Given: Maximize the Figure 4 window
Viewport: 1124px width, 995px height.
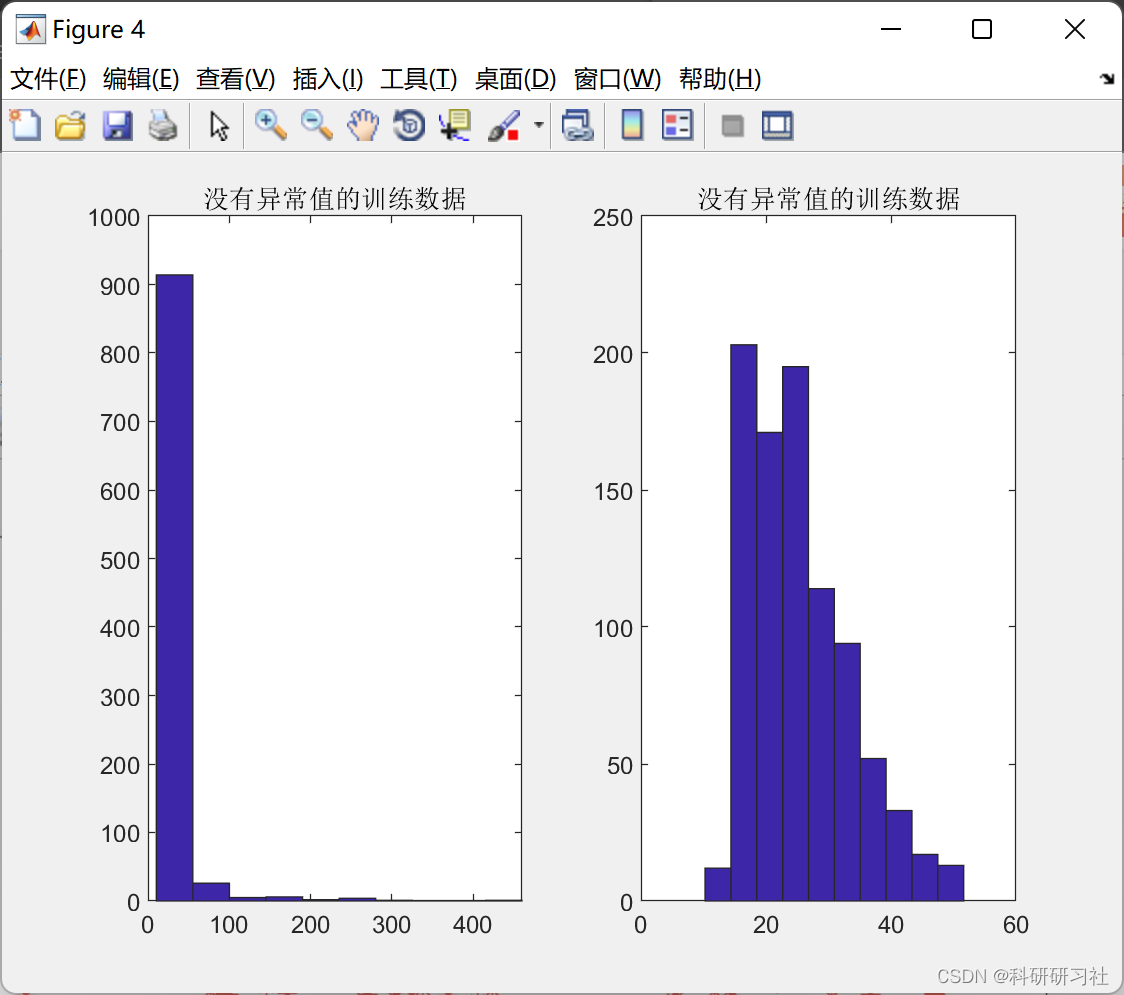Looking at the screenshot, I should point(981,29).
